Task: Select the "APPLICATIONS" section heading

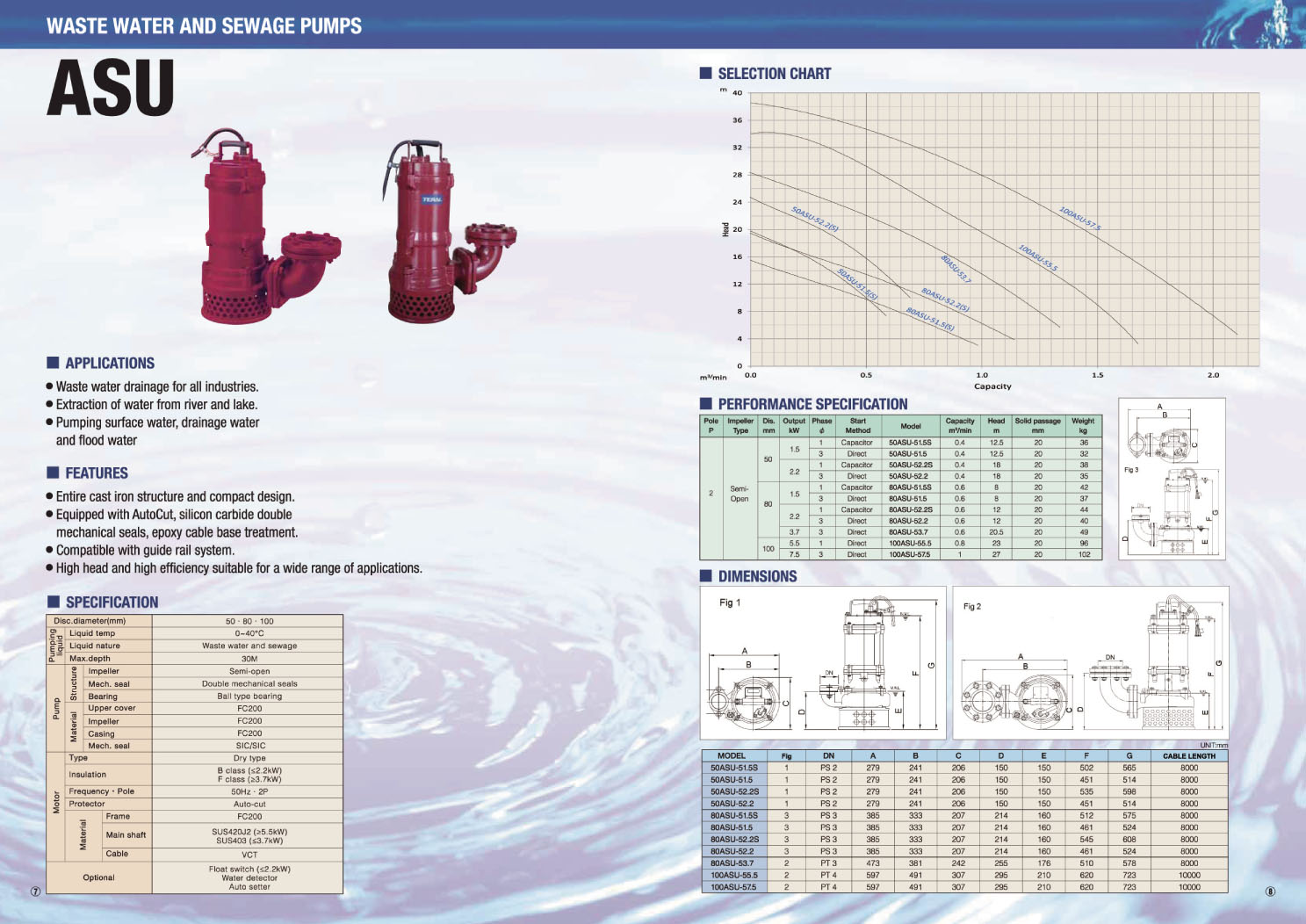Action: (x=110, y=363)
